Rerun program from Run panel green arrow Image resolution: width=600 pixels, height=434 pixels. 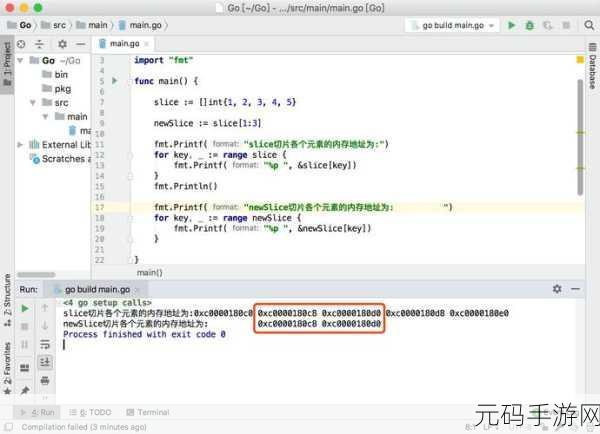(25, 308)
